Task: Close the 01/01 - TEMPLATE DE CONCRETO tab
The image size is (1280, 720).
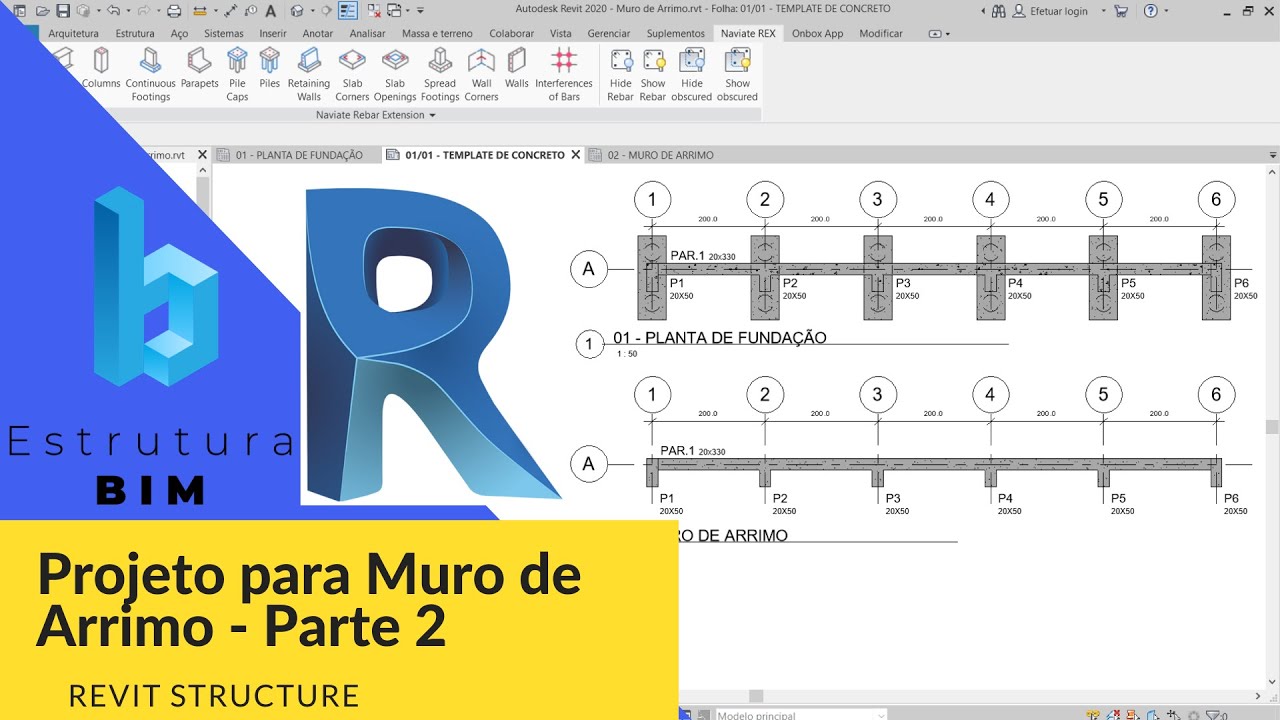Action: (x=575, y=155)
